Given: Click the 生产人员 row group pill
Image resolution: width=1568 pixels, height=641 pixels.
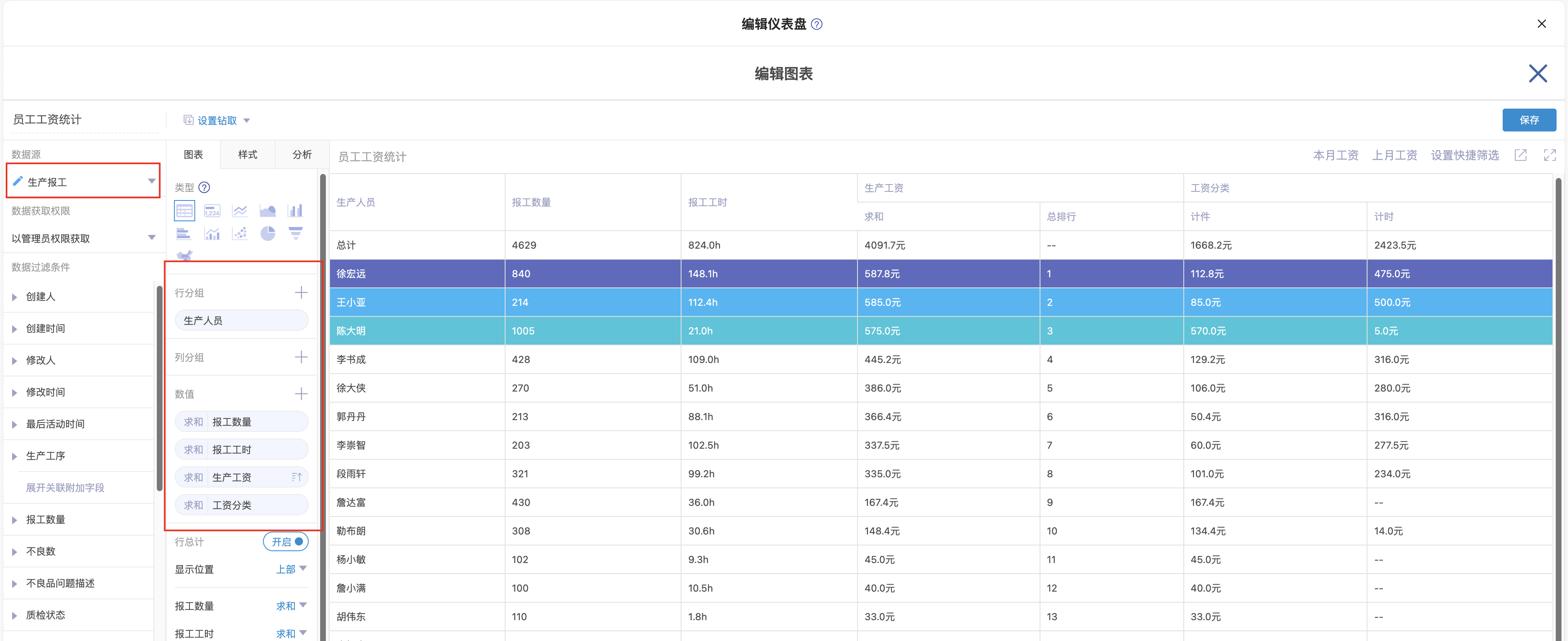Looking at the screenshot, I should [242, 320].
